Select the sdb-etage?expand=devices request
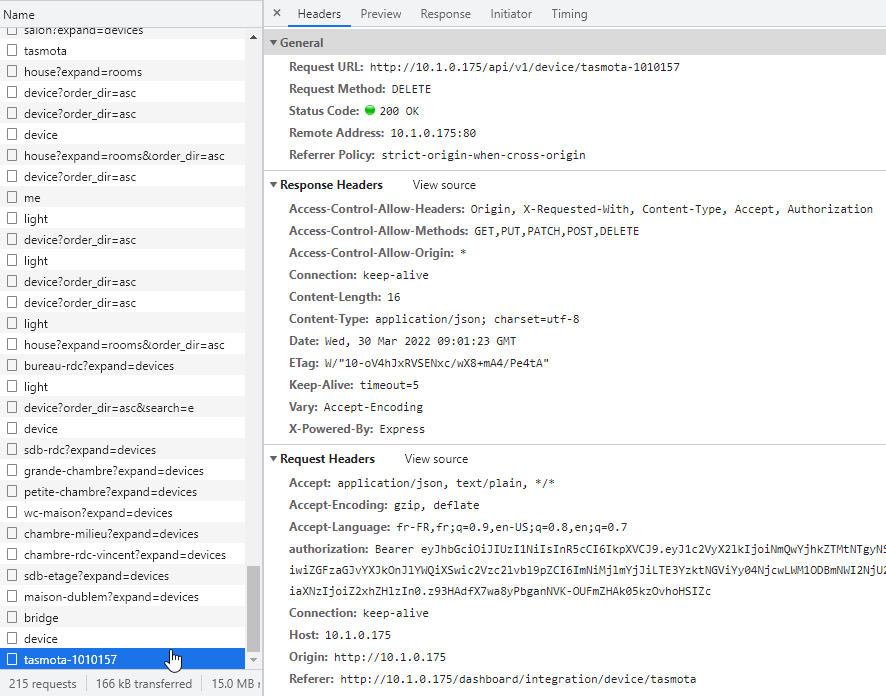 click(x=123, y=576)
